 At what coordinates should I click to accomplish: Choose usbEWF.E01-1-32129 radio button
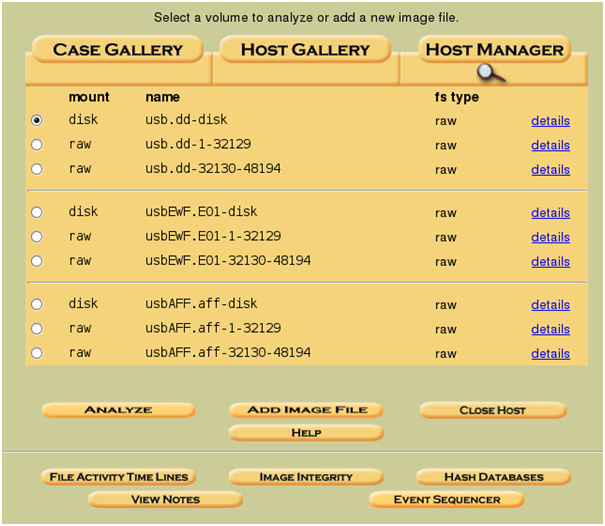tap(37, 237)
